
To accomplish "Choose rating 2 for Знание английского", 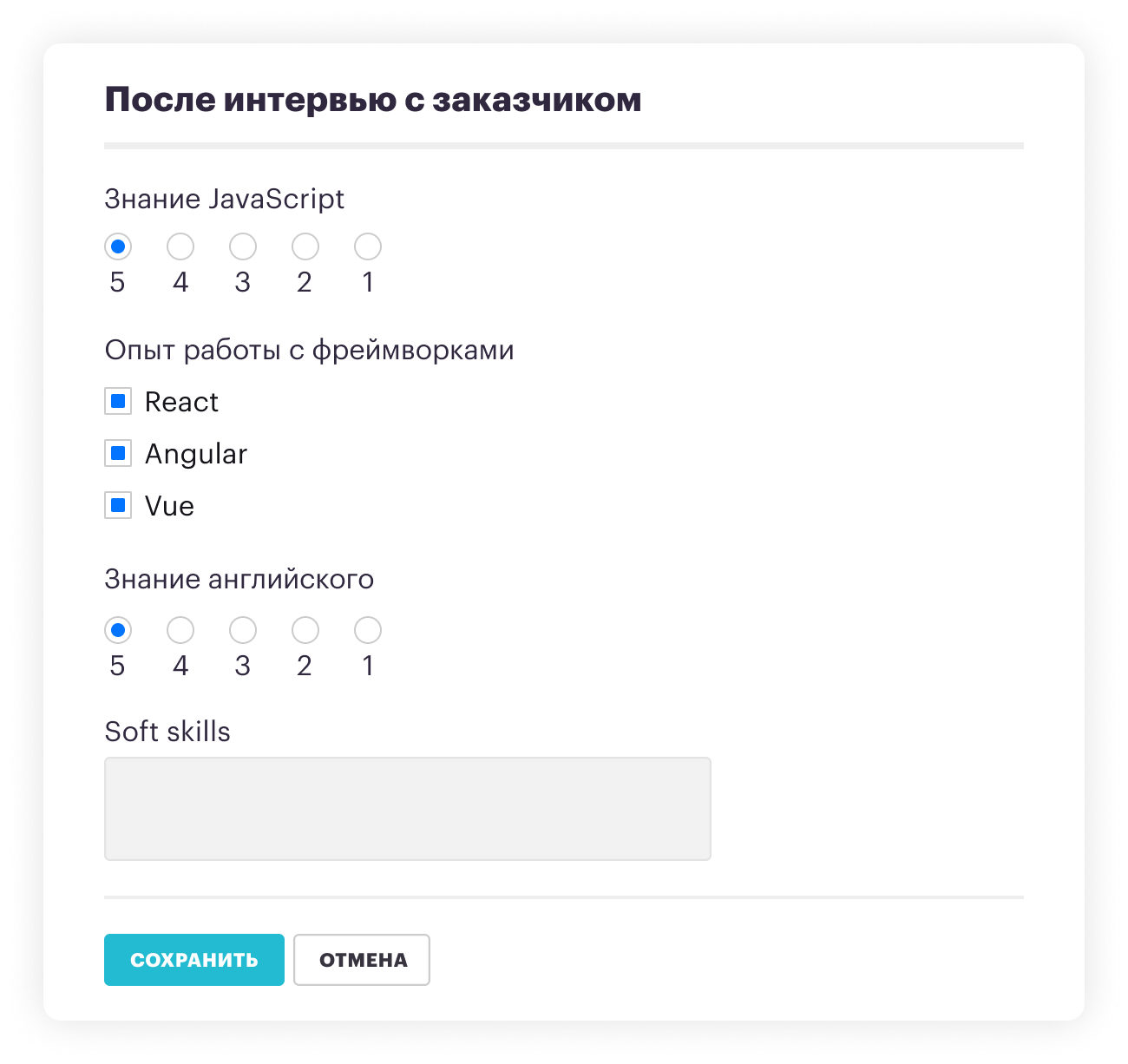I will pos(305,630).
